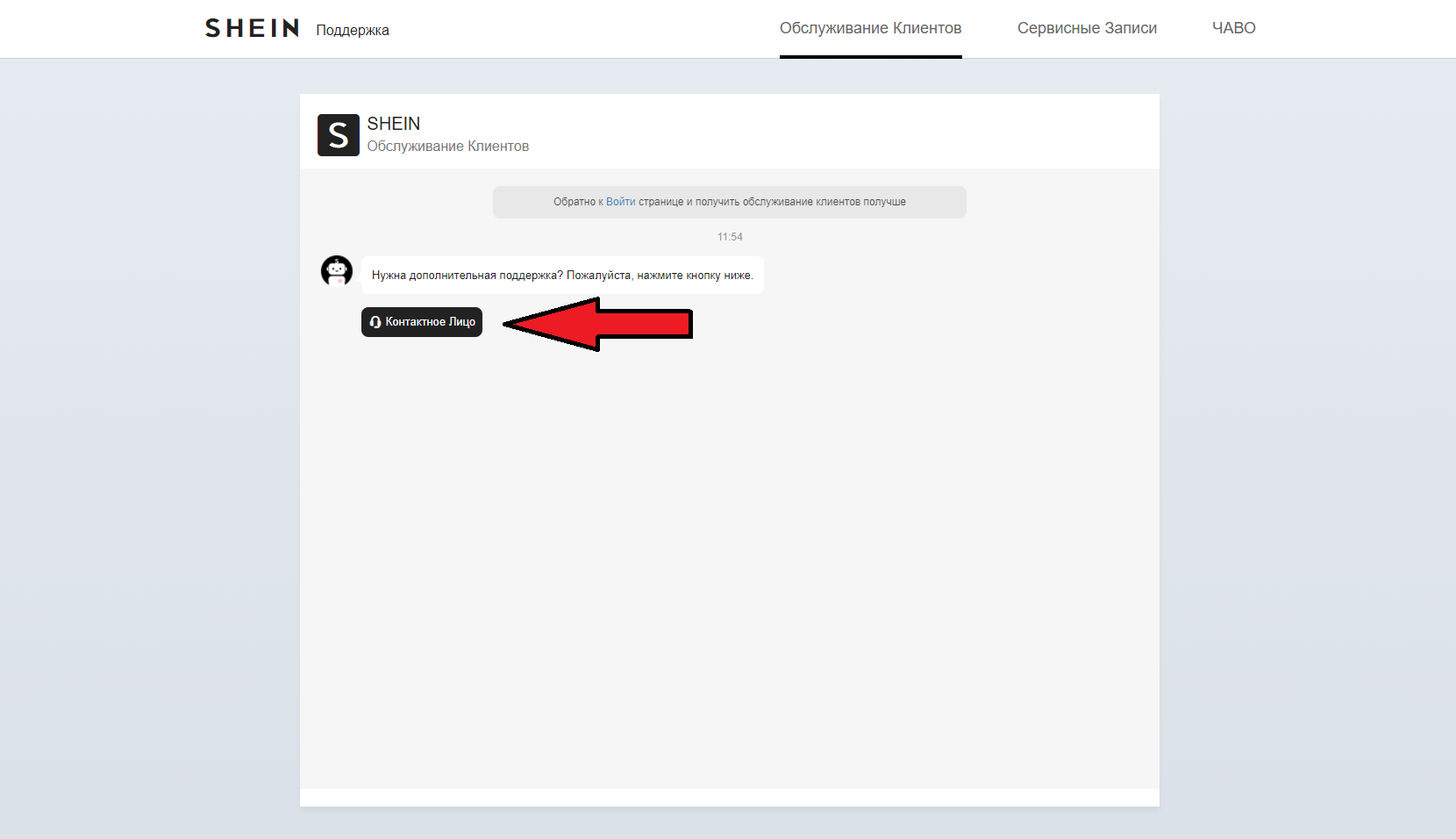Click the chatbot robot avatar
This screenshot has height=839, width=1456.
pyautogui.click(x=337, y=271)
